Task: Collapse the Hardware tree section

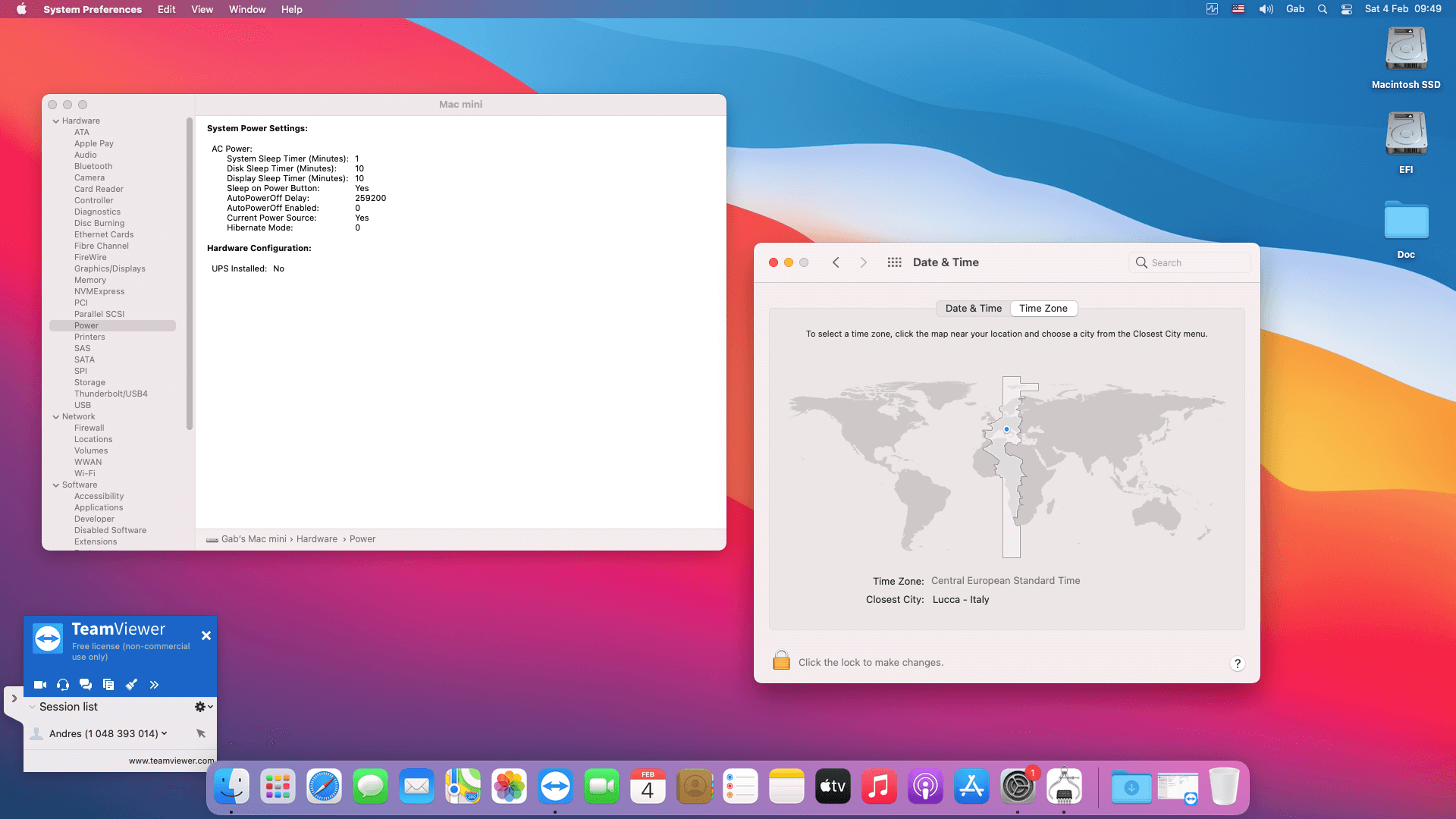Action: click(x=56, y=121)
